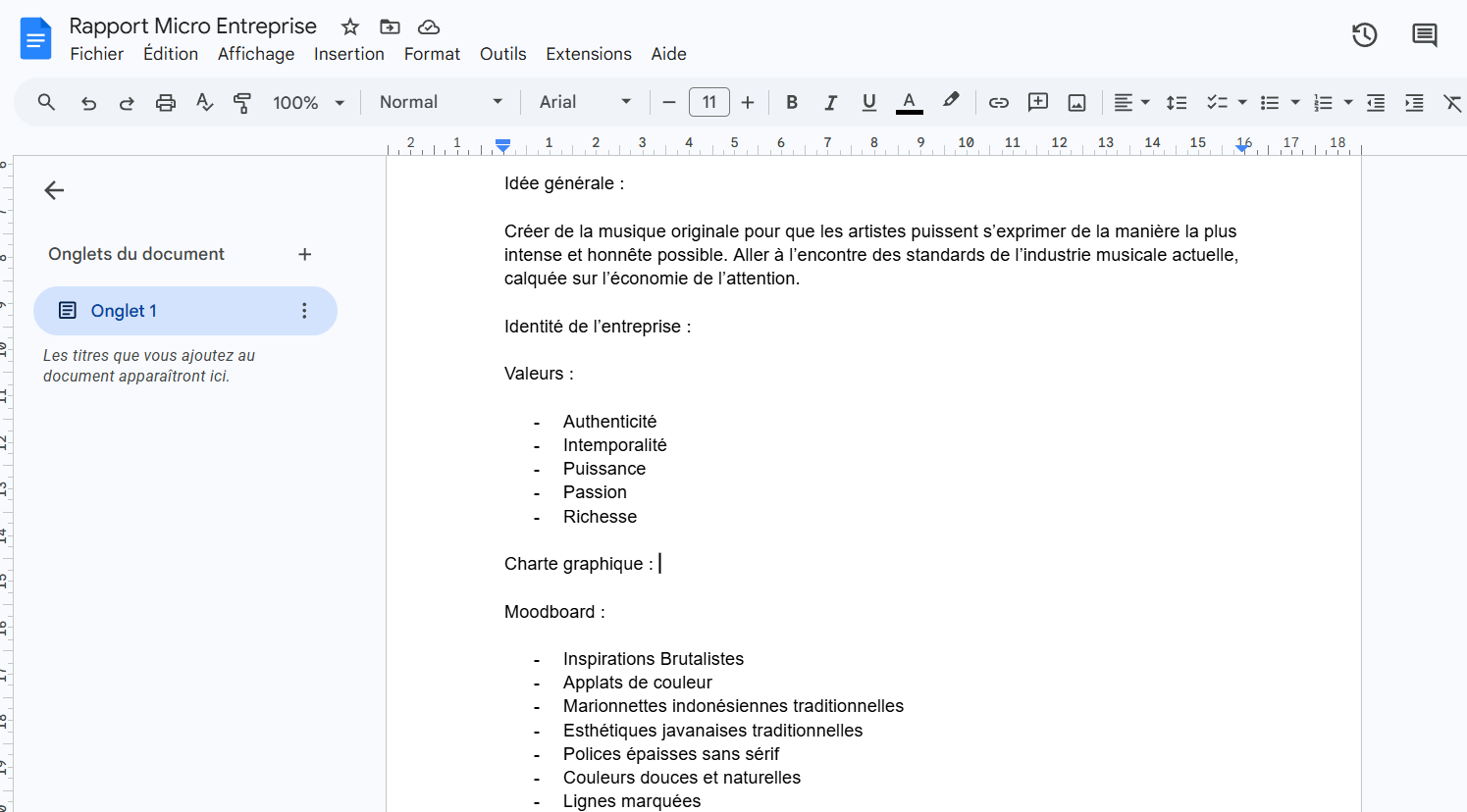Image resolution: width=1467 pixels, height=812 pixels.
Task: Open the Arial font dropdown
Action: (x=586, y=102)
